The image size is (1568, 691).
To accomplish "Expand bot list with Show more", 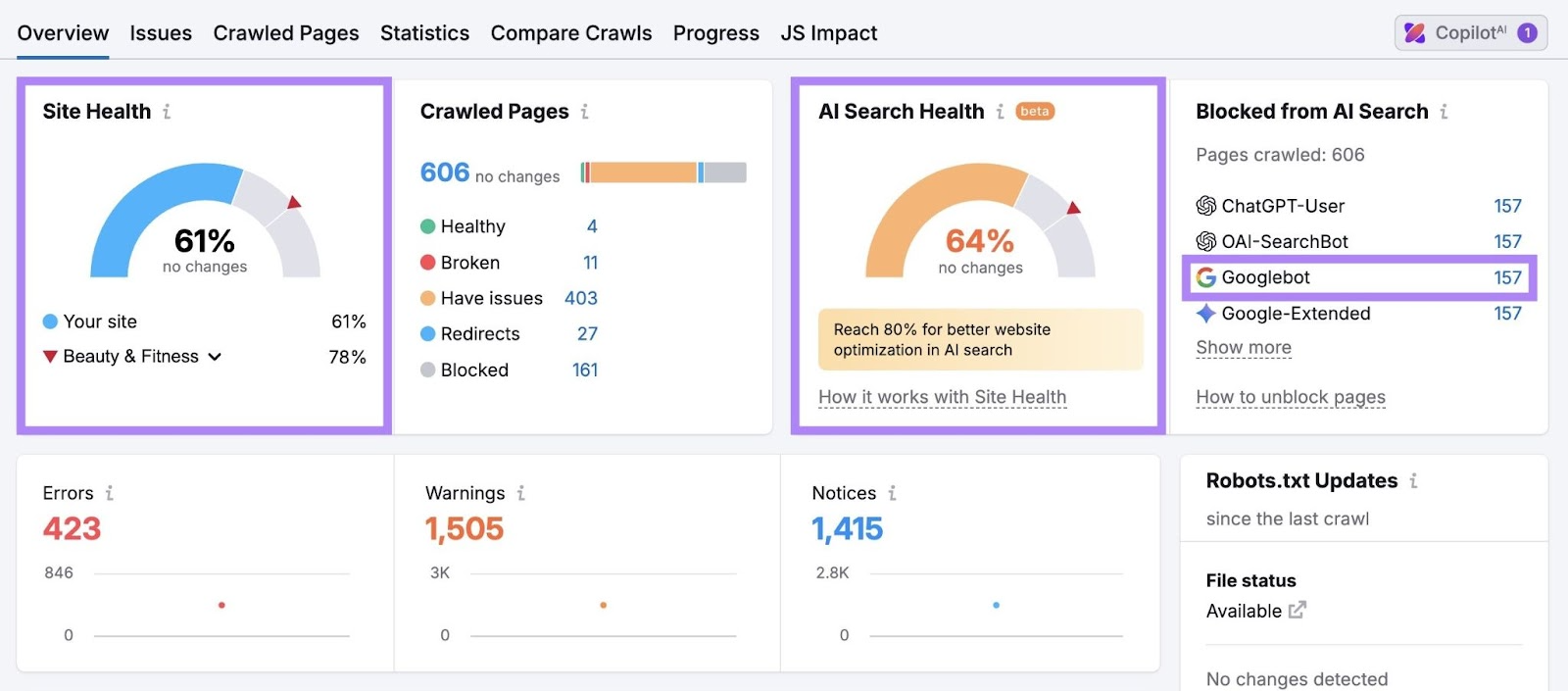I will point(1243,348).
